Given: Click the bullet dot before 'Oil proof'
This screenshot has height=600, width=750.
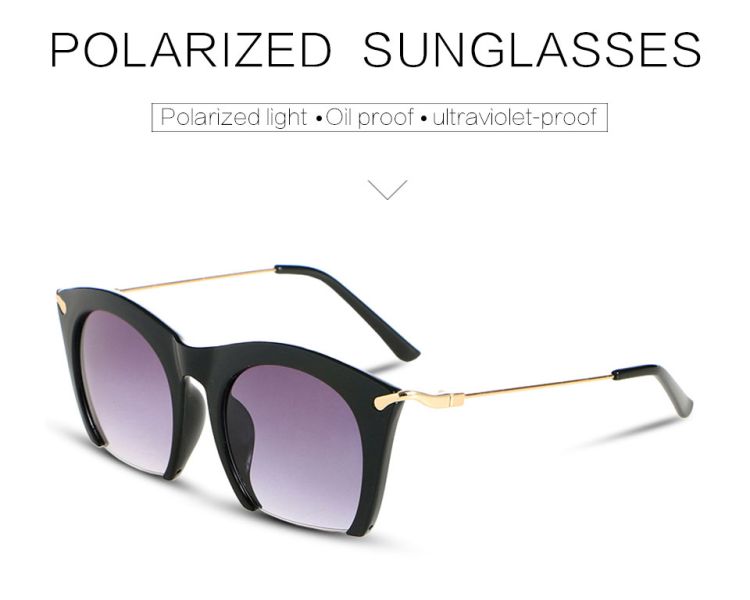Looking at the screenshot, I should click(319, 120).
